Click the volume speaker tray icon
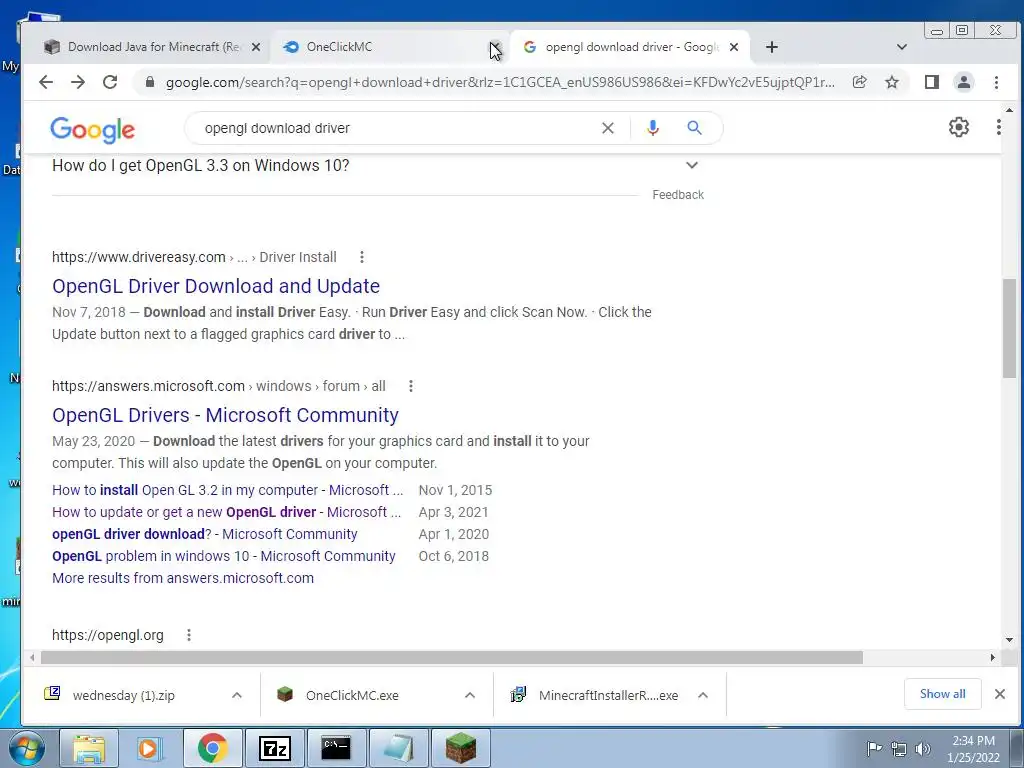The image size is (1024, 768). click(x=923, y=749)
